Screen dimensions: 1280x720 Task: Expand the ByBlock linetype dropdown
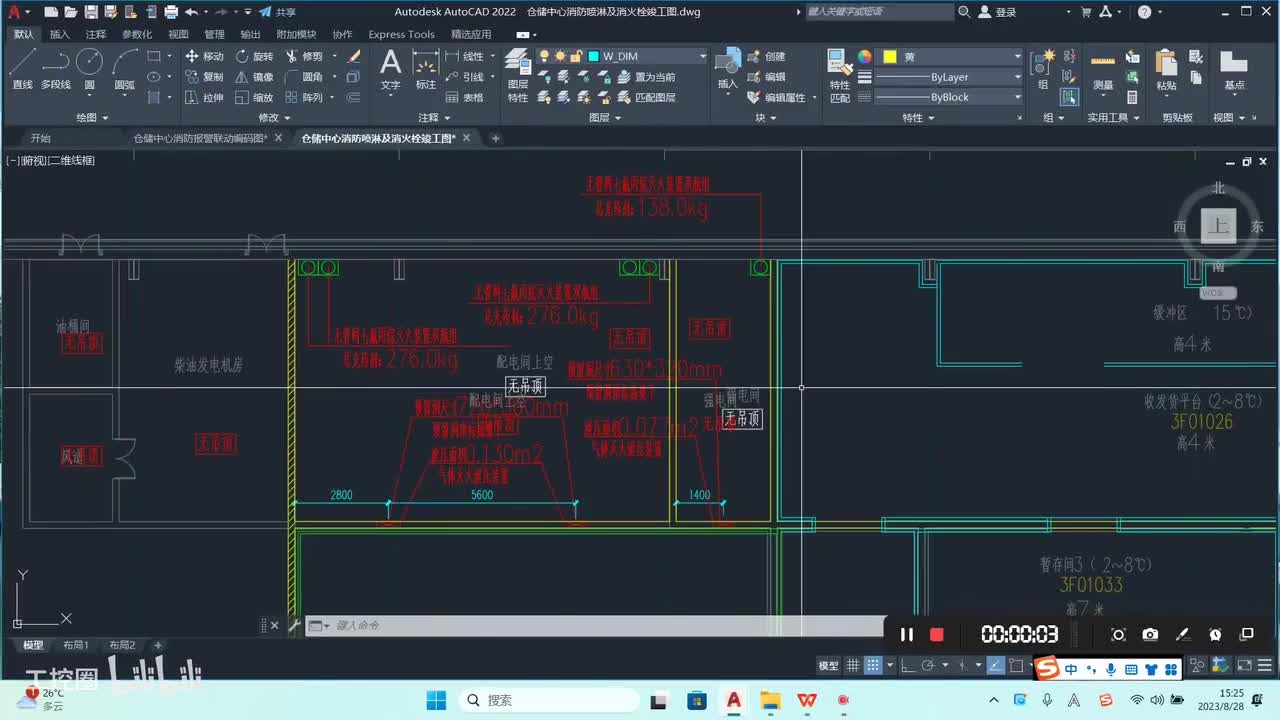(x=948, y=97)
